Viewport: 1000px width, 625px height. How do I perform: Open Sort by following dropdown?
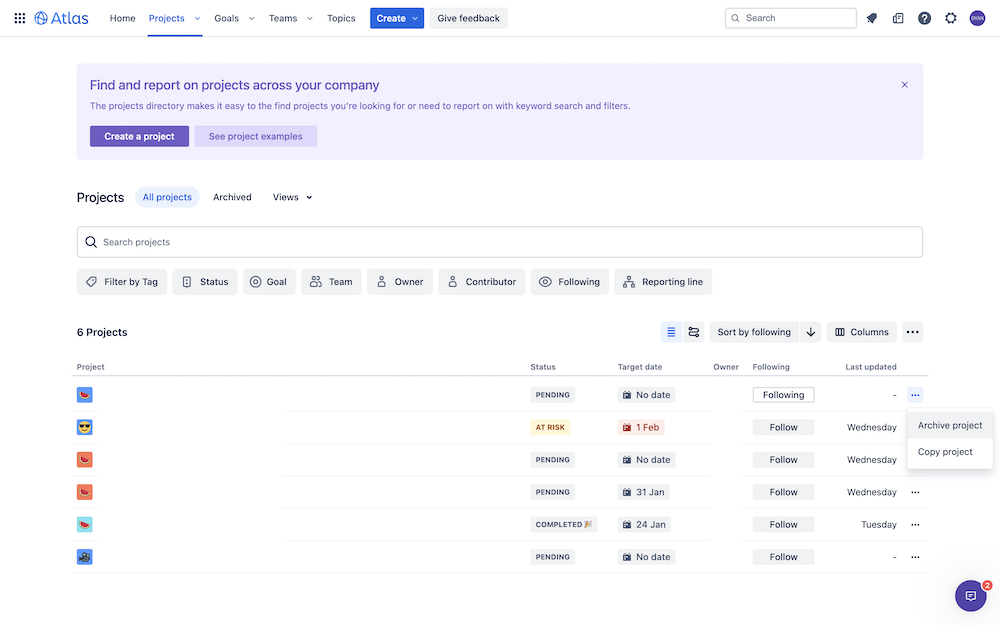click(x=754, y=332)
